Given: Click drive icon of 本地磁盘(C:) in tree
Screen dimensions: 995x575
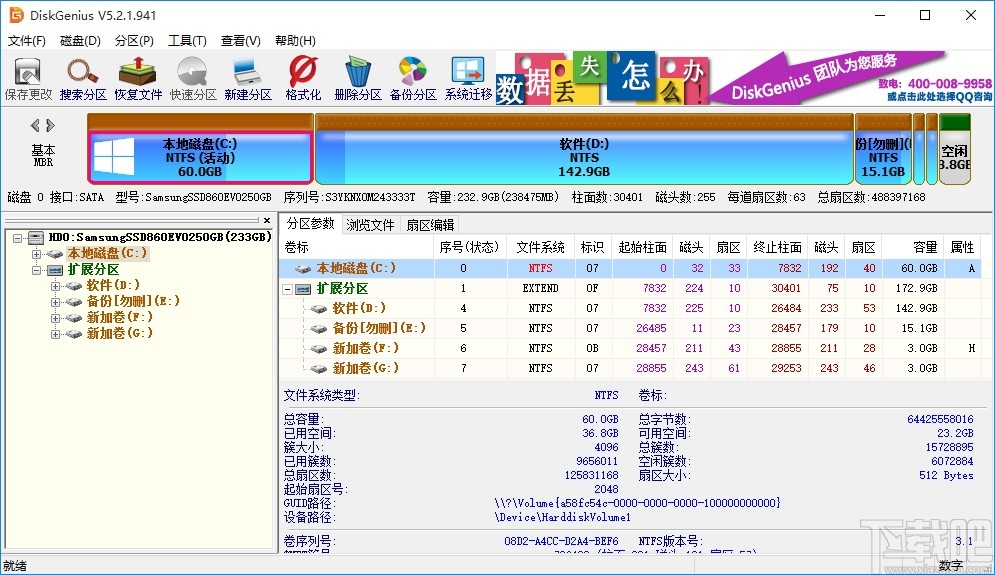Looking at the screenshot, I should [x=55, y=254].
